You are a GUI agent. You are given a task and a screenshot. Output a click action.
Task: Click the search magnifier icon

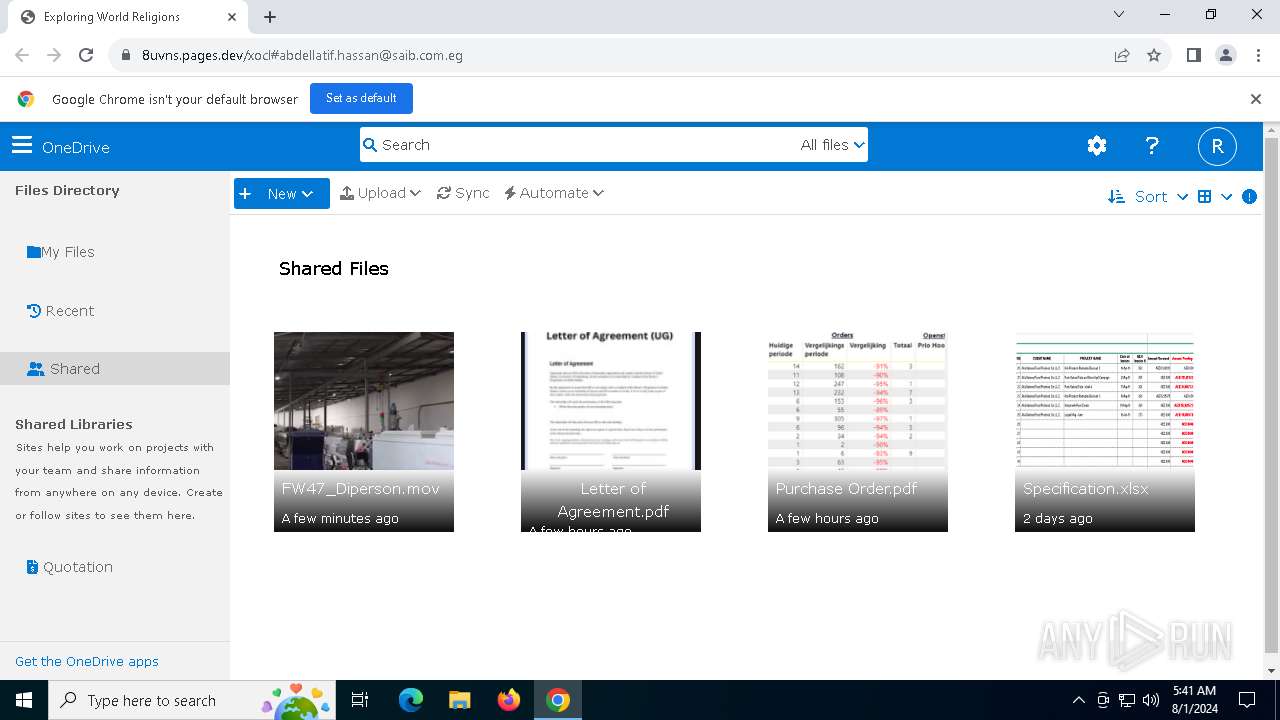[x=370, y=145]
